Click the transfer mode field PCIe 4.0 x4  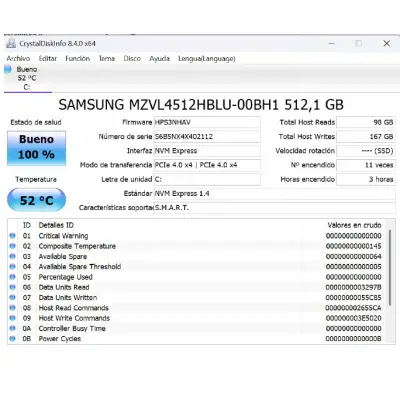[207, 165]
